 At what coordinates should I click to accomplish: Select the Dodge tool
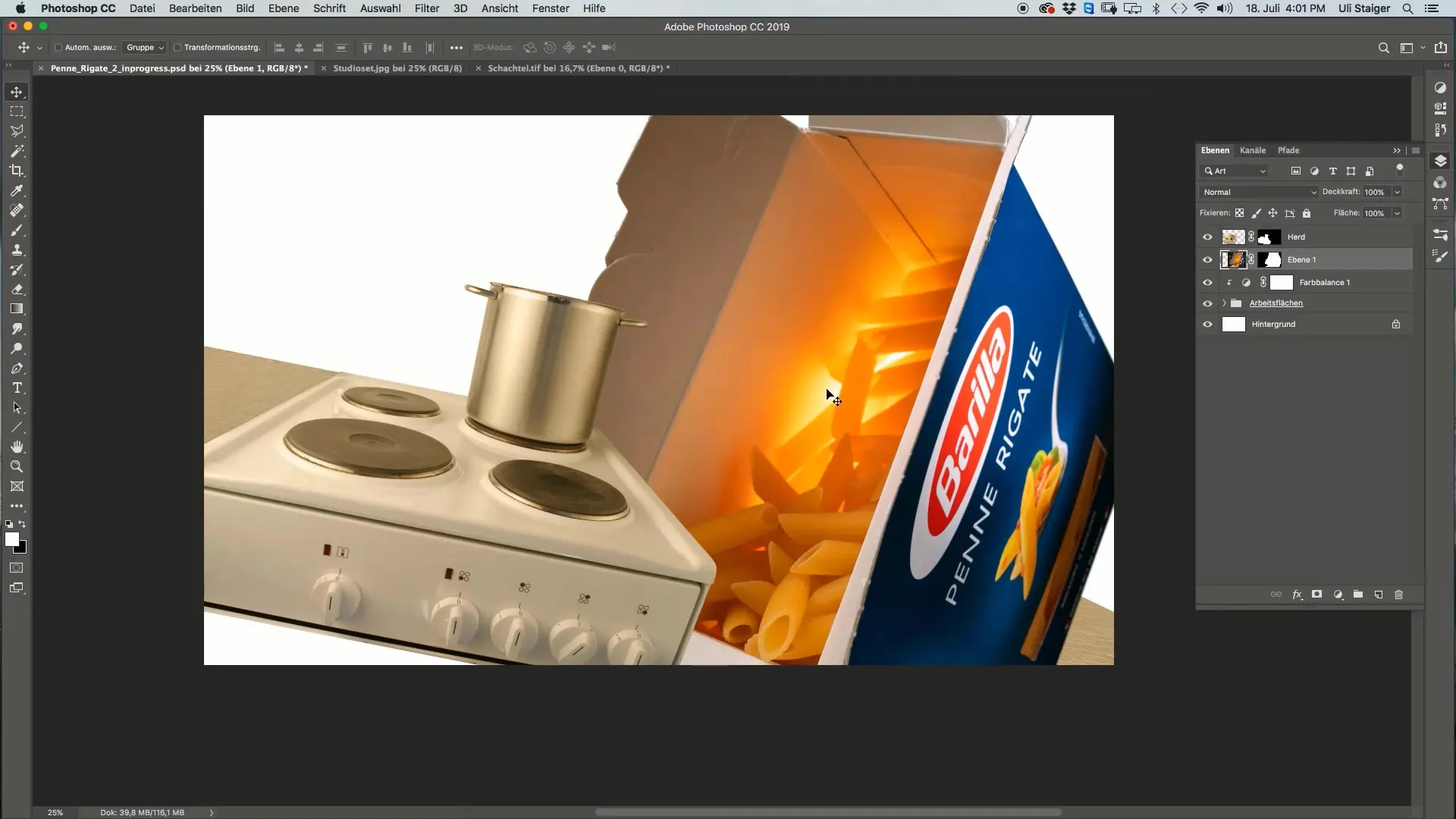click(17, 348)
